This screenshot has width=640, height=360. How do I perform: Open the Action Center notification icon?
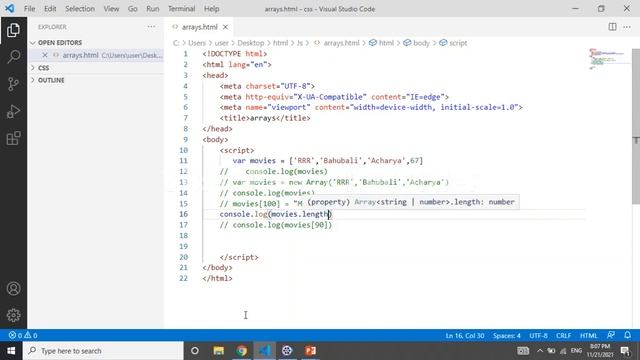(625, 351)
